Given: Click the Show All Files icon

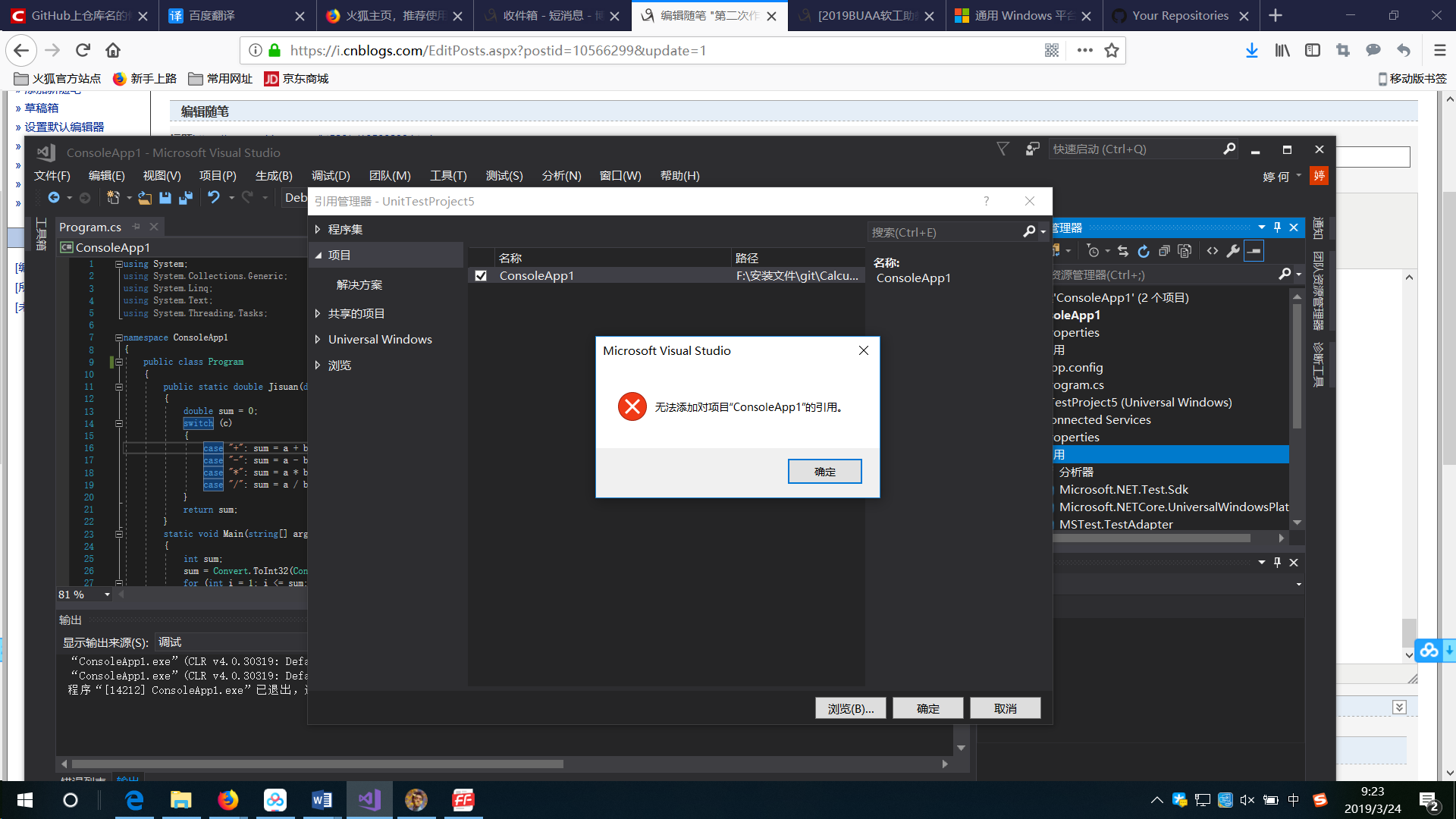Looking at the screenshot, I should click(x=1185, y=251).
